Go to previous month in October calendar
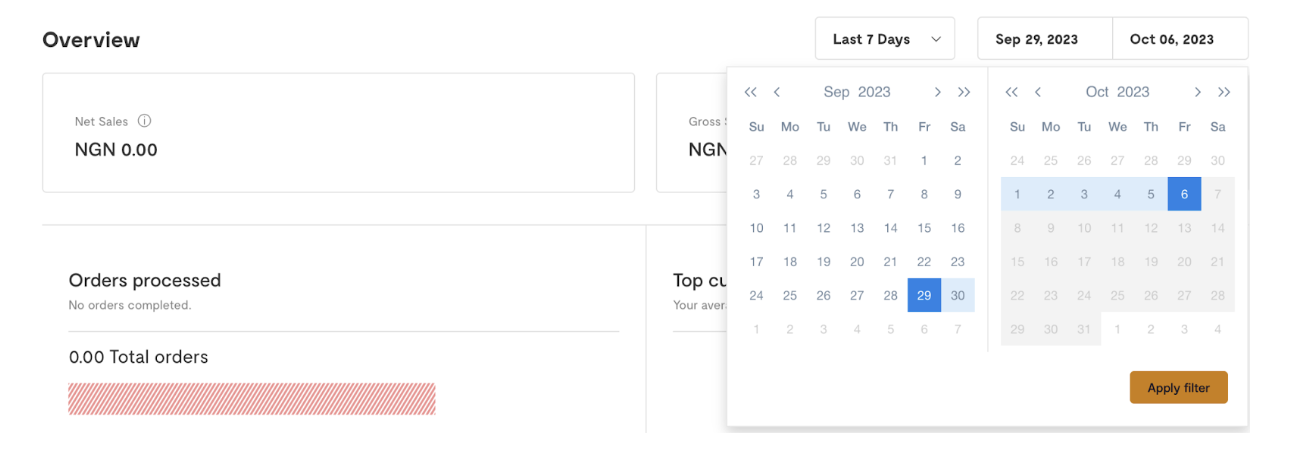This screenshot has height=476, width=1296. (1038, 92)
